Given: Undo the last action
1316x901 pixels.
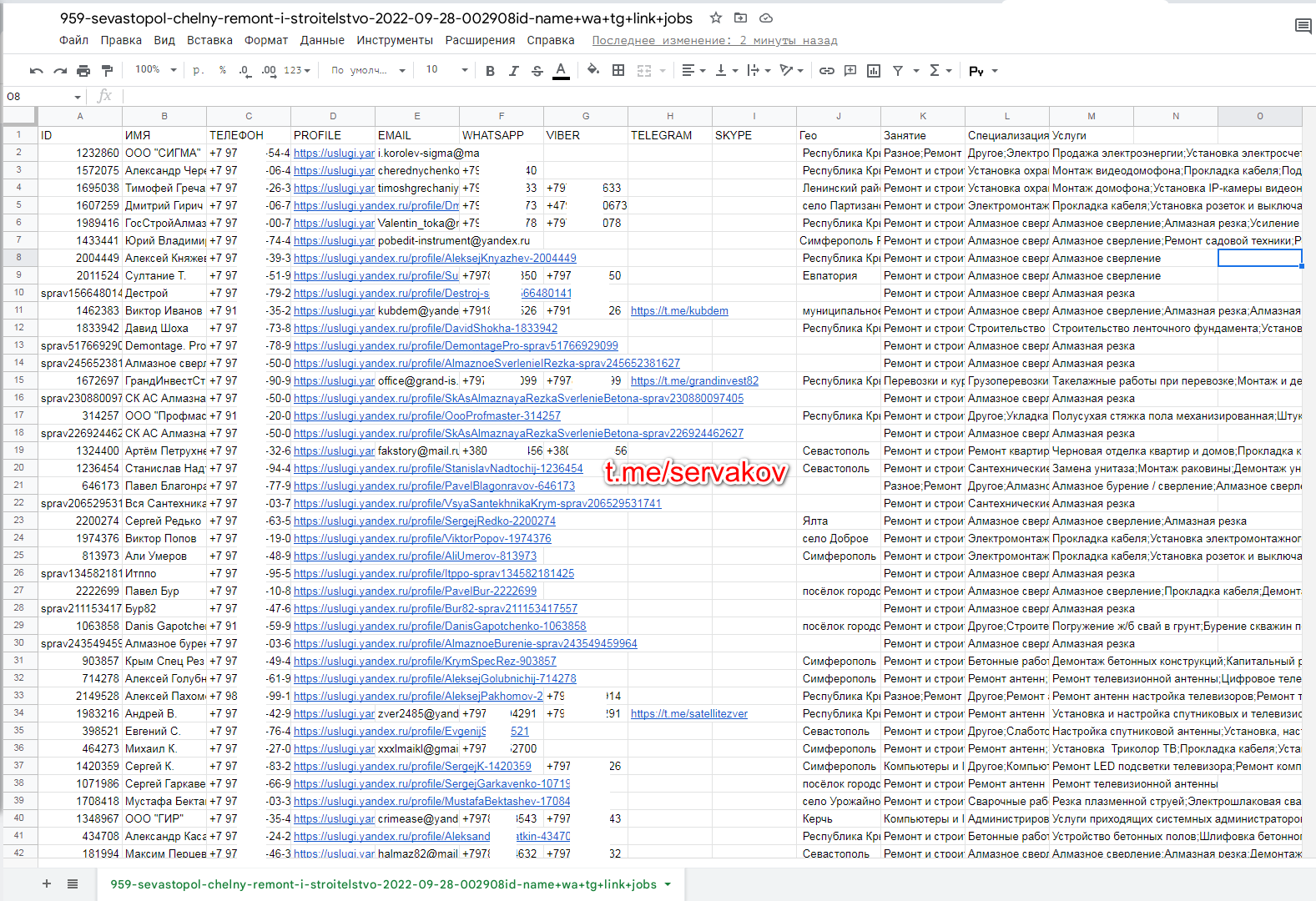Looking at the screenshot, I should pyautogui.click(x=36, y=71).
